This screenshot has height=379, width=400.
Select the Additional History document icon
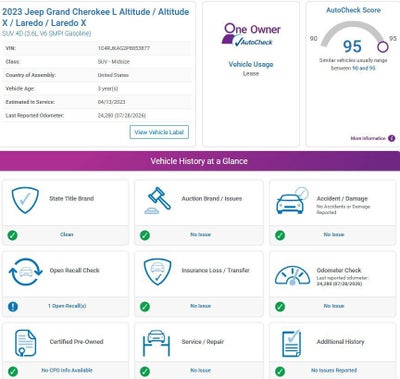[291, 343]
